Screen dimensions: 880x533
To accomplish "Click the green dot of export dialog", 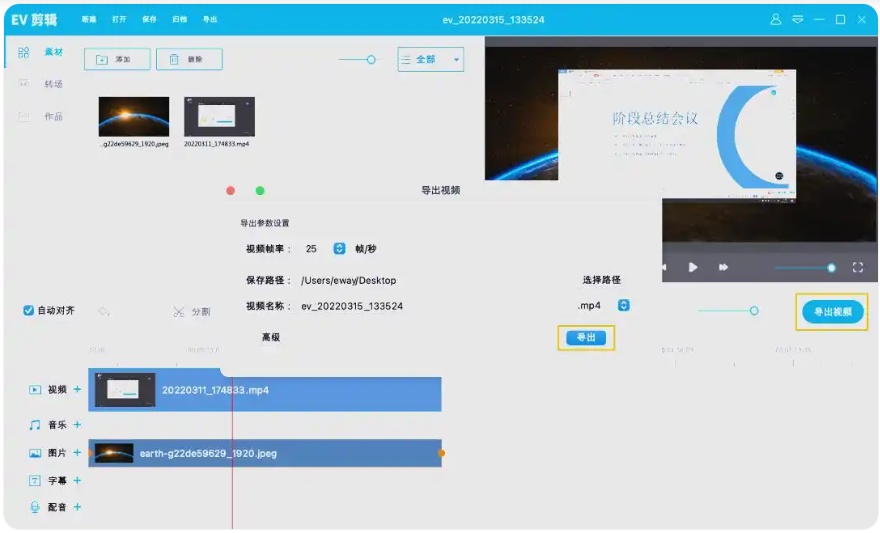I will [x=260, y=191].
